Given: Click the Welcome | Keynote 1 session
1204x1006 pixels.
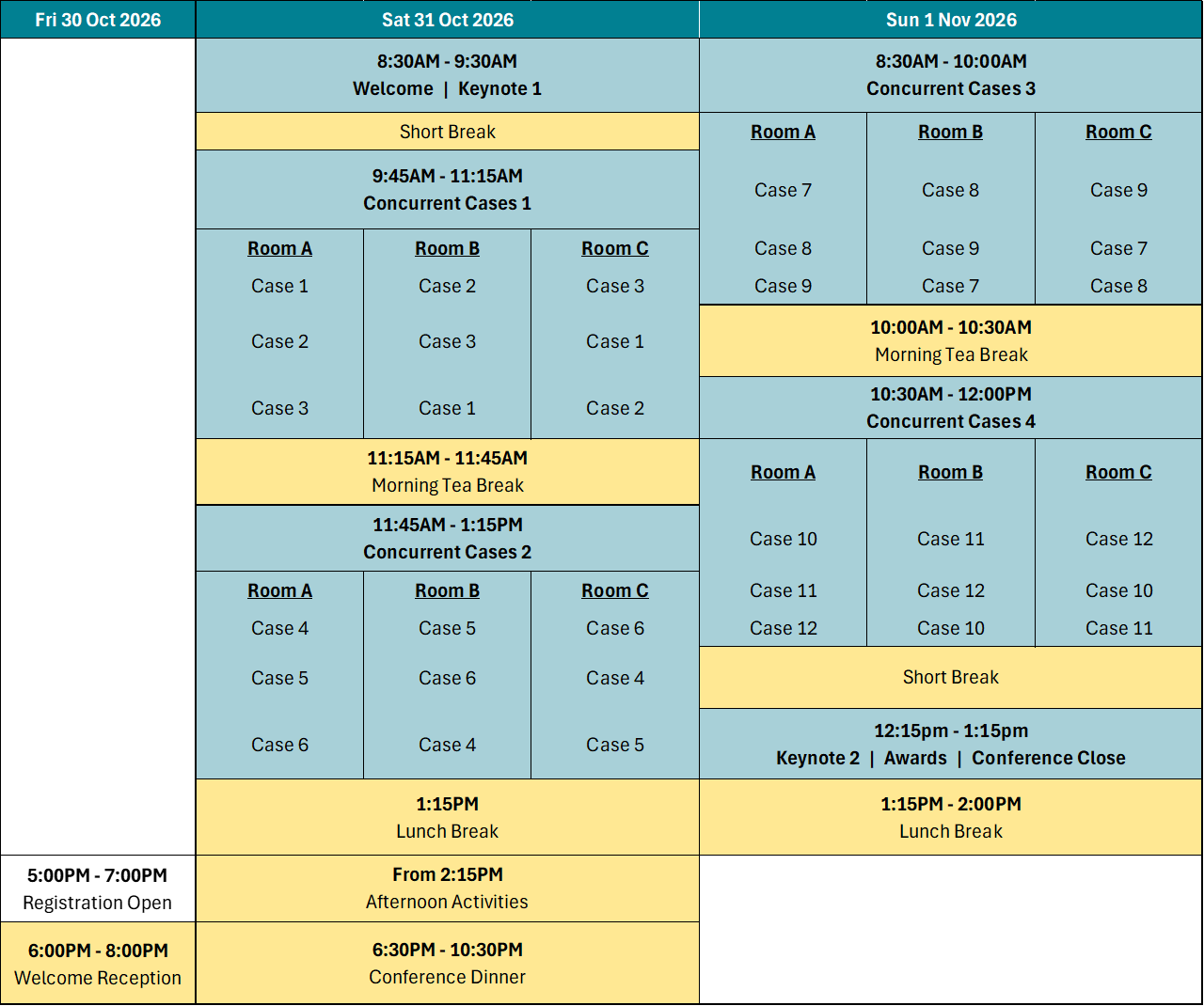Looking at the screenshot, I should 448,75.
